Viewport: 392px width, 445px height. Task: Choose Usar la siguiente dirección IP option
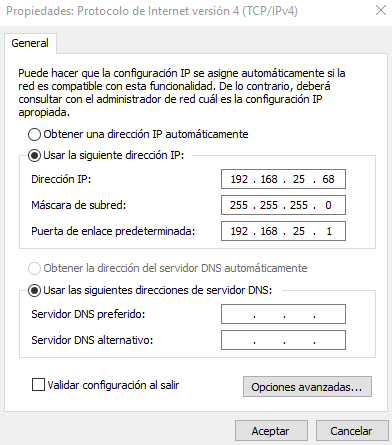click(x=34, y=156)
